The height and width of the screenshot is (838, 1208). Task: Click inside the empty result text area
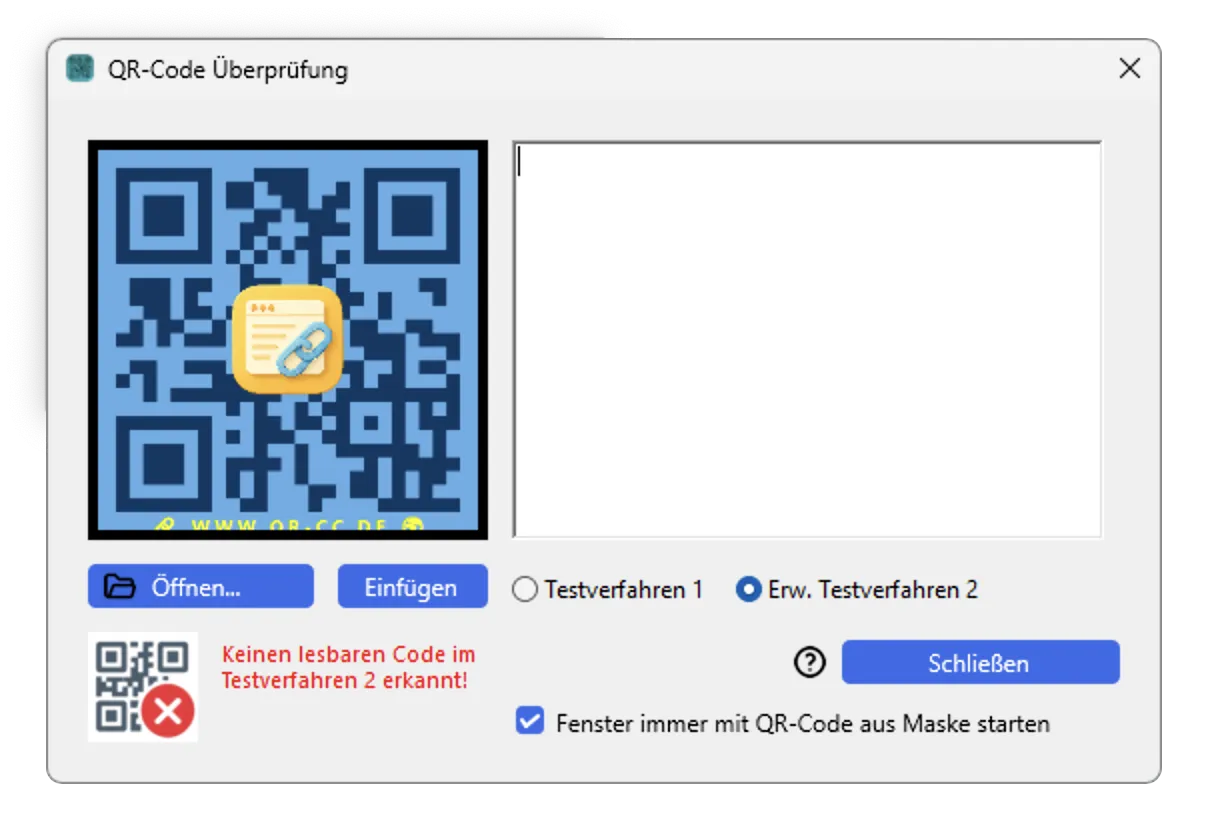[807, 340]
